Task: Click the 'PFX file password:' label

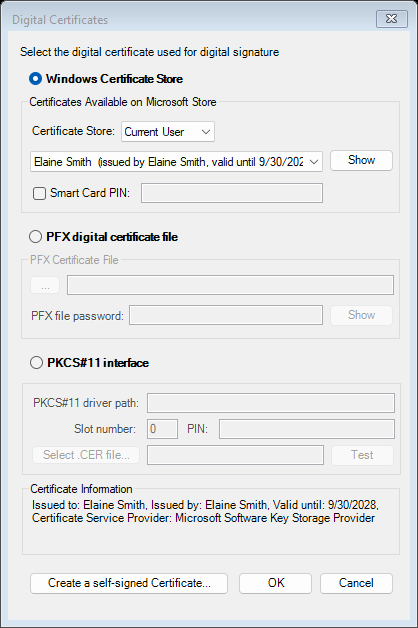Action: tap(77, 316)
